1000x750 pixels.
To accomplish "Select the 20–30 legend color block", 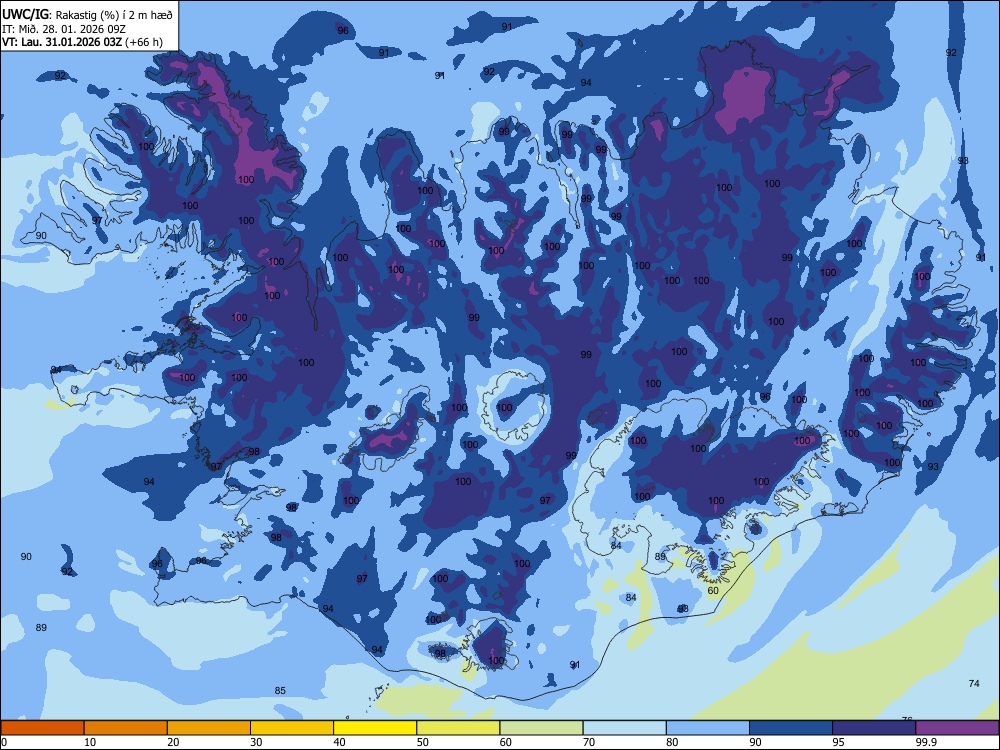I will coord(209,728).
